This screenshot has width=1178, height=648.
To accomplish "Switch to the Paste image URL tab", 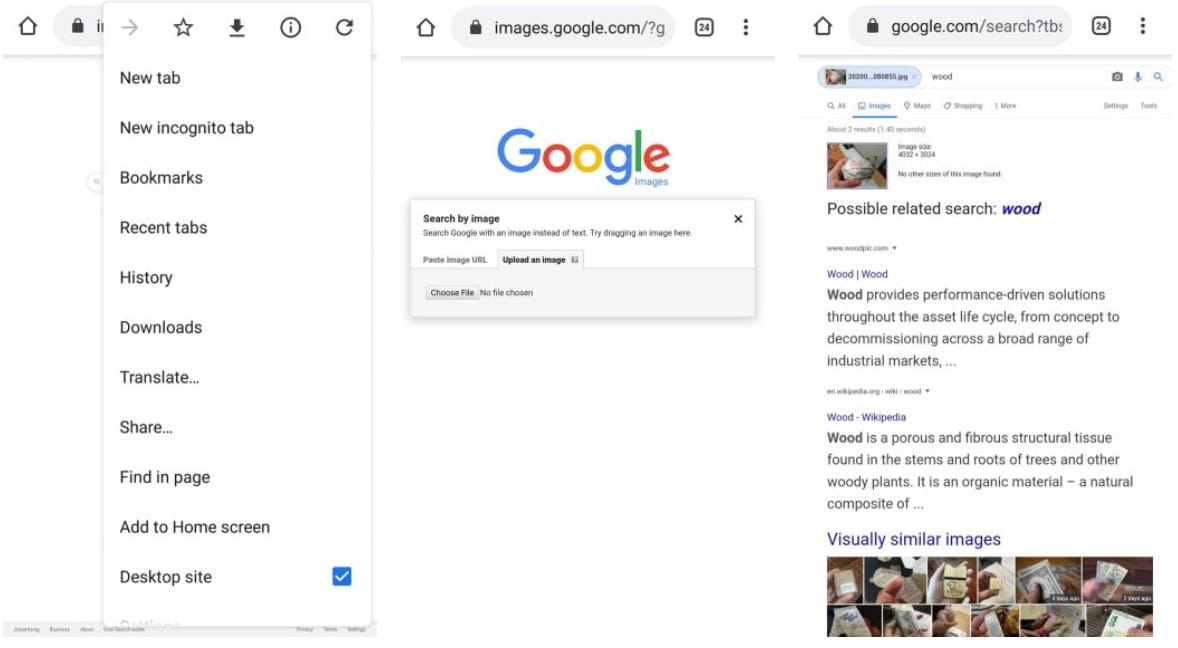I will [x=455, y=260].
